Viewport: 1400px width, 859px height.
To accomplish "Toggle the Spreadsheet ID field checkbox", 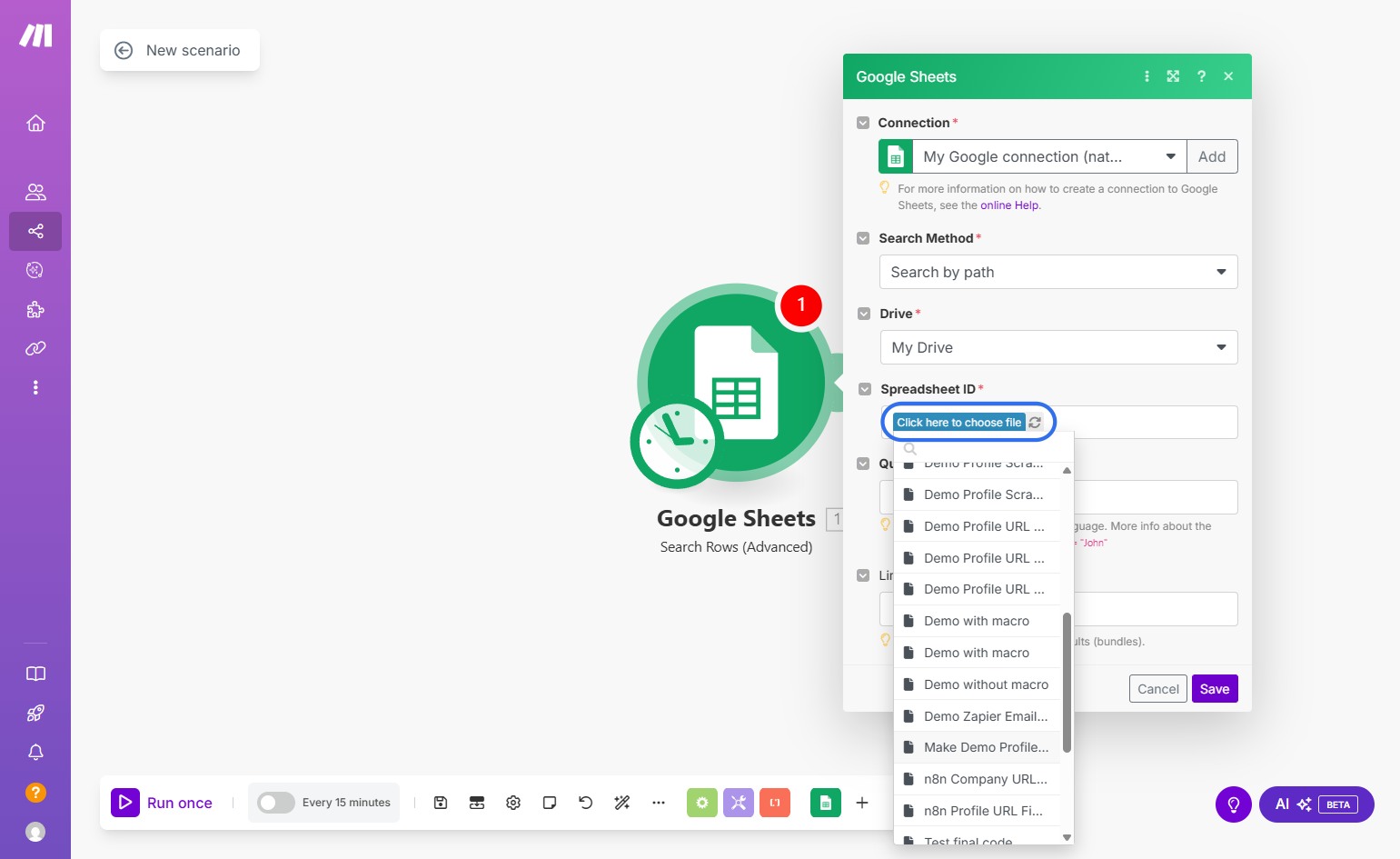I will pos(865,389).
